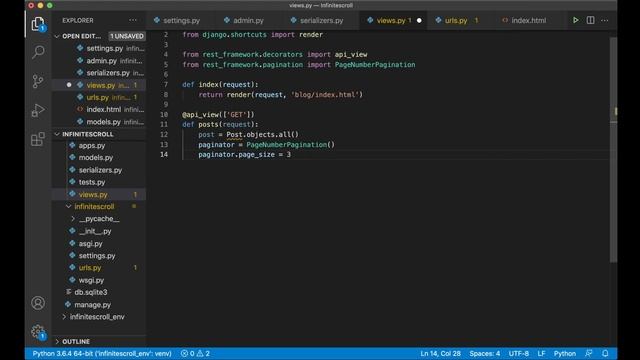Screen dimensions: 640x360
Task: Open manage.py in the project tree
Action: 99,304
